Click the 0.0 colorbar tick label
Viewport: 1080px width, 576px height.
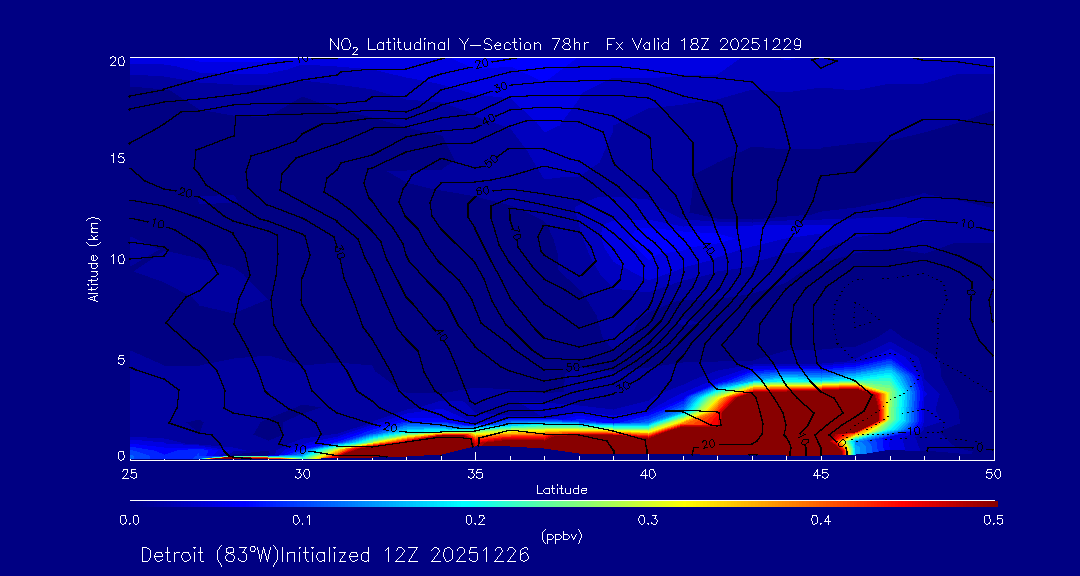click(x=129, y=520)
